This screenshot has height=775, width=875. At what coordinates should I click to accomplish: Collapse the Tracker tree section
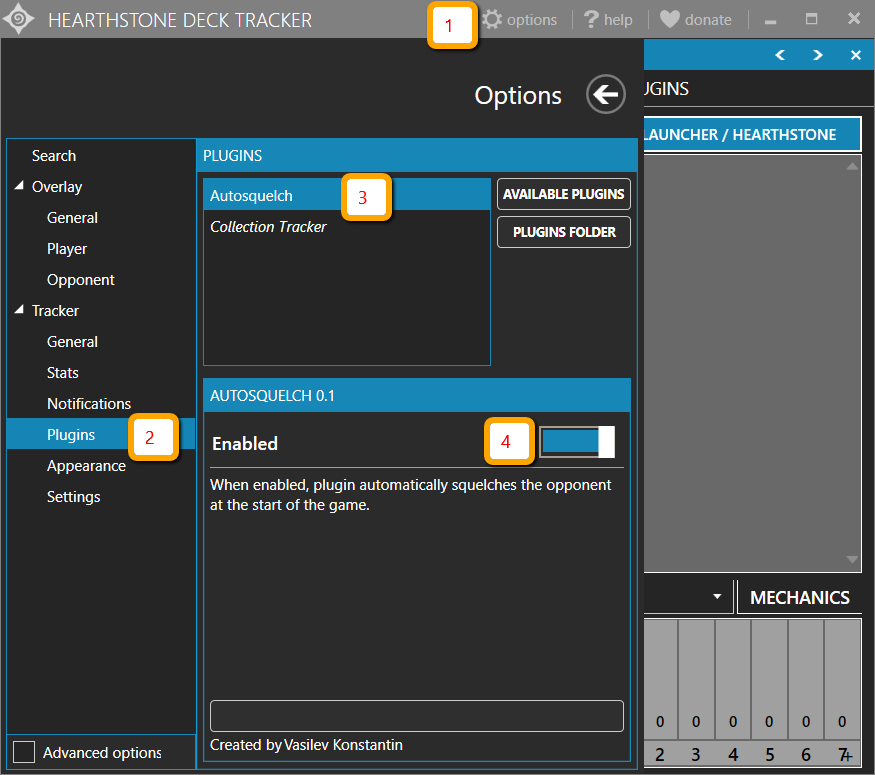tap(20, 310)
